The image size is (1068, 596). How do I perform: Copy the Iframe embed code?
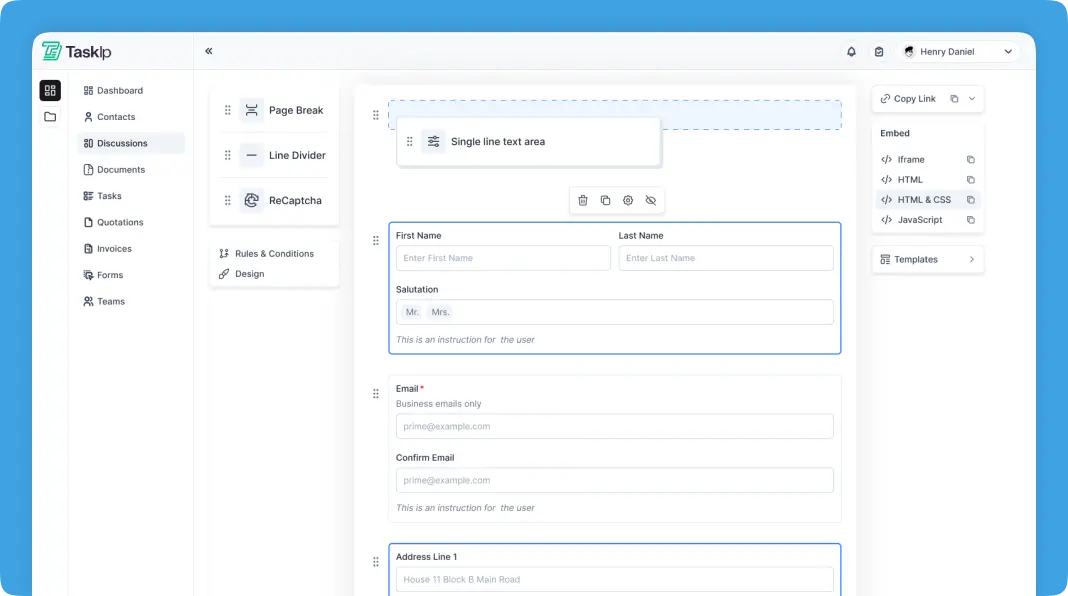970,159
